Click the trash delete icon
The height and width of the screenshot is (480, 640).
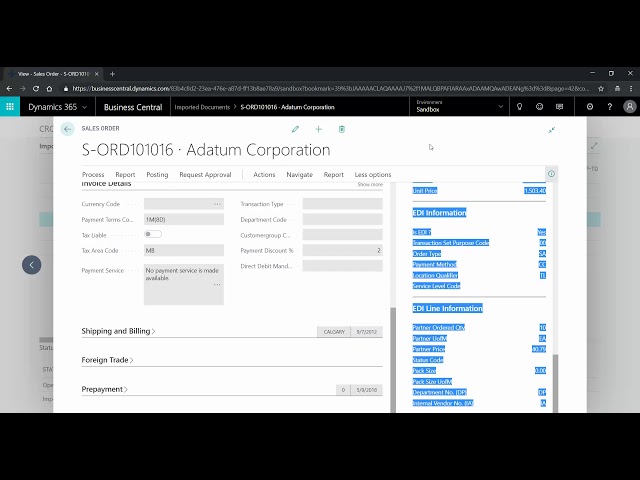(342, 129)
